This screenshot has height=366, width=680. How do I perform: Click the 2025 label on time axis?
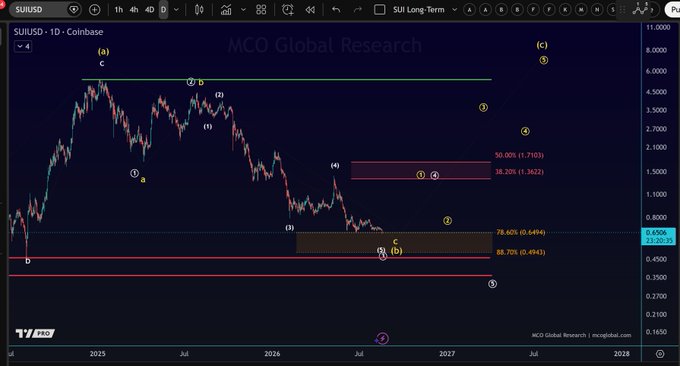point(98,354)
